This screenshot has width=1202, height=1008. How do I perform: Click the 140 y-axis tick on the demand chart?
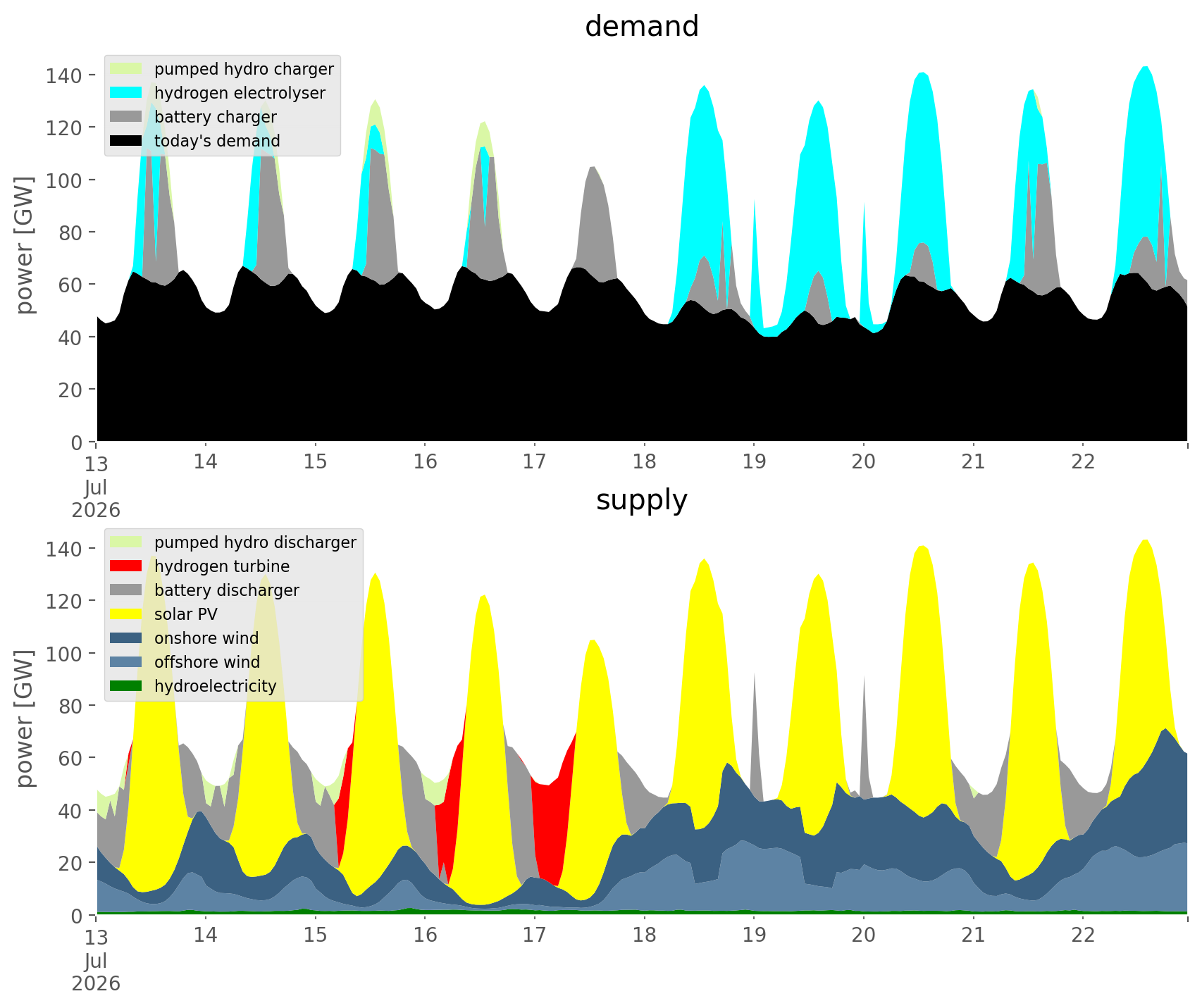point(66,75)
